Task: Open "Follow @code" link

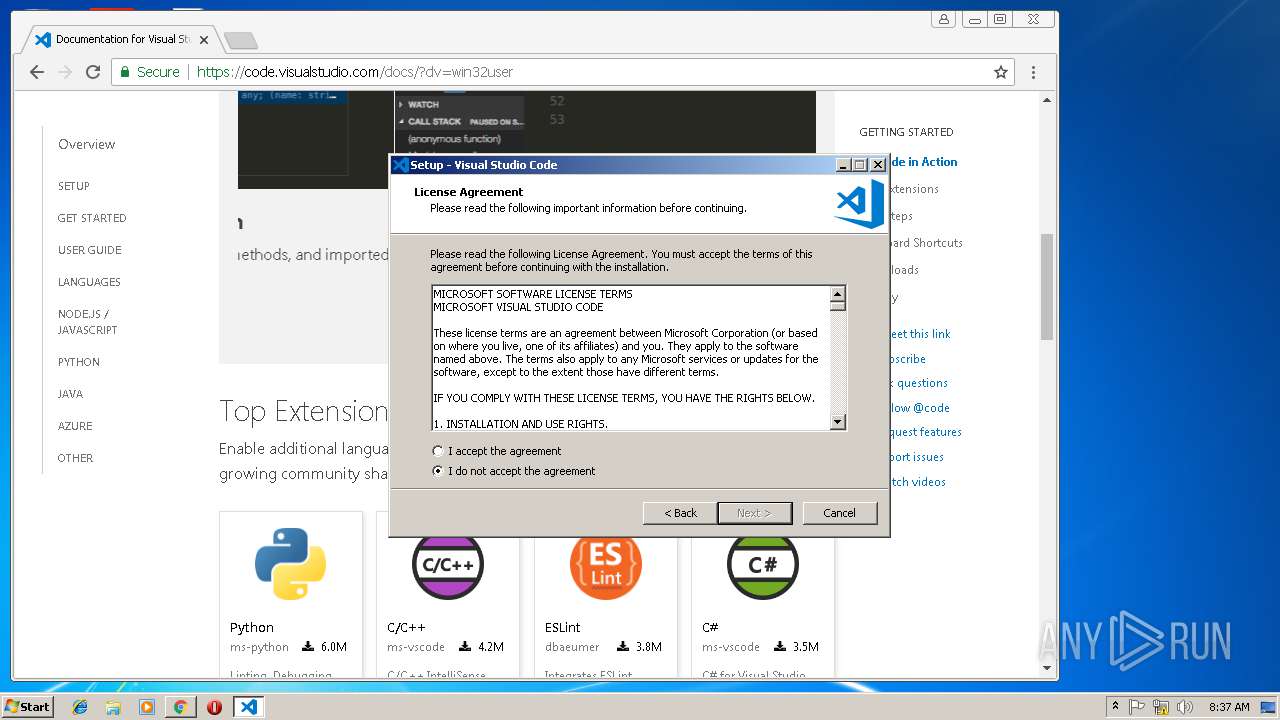Action: tap(920, 408)
